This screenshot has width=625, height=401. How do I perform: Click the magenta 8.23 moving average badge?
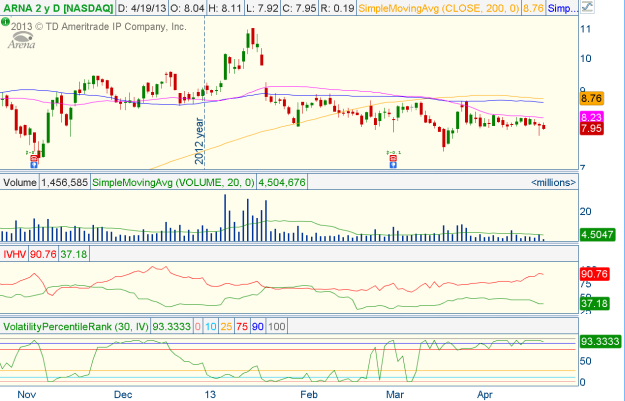590,117
